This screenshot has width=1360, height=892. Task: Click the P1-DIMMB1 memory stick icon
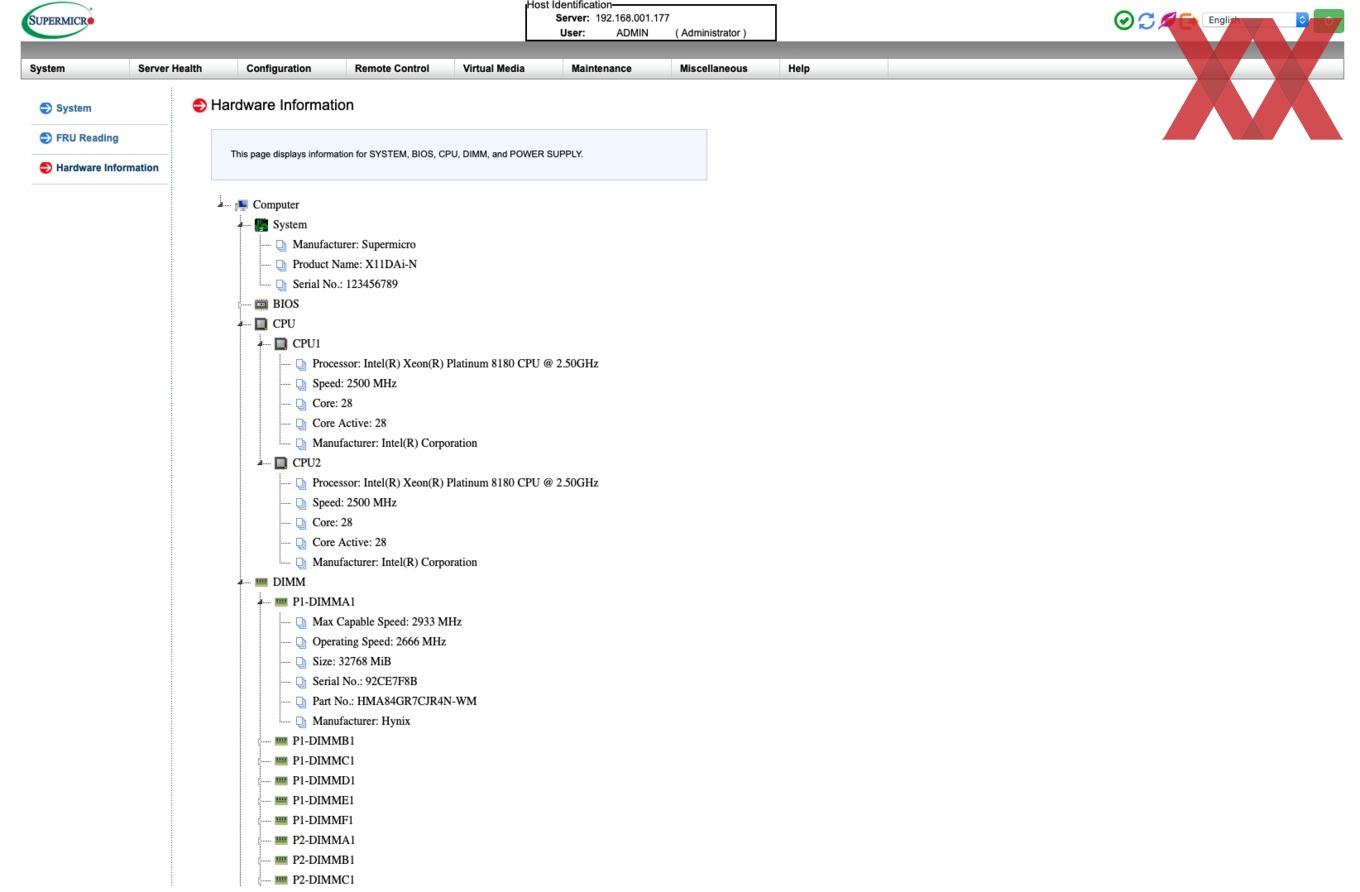coord(281,741)
